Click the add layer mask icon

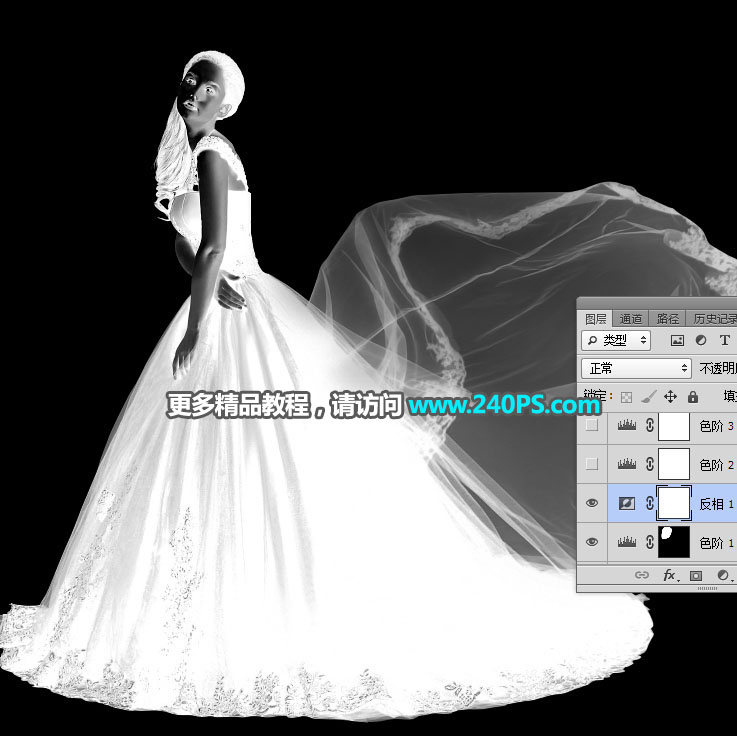(696, 575)
